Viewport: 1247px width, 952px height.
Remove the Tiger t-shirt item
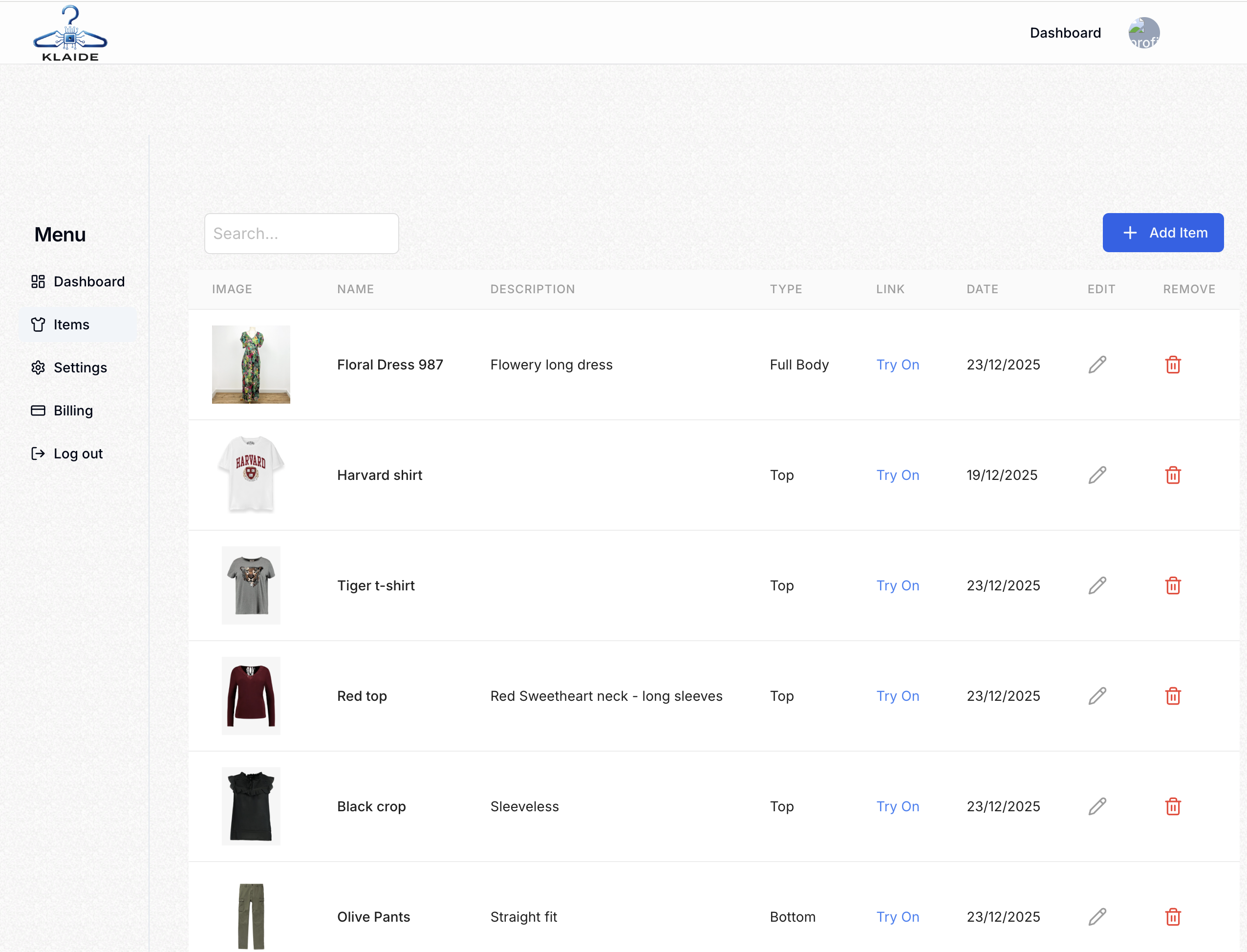1173,585
